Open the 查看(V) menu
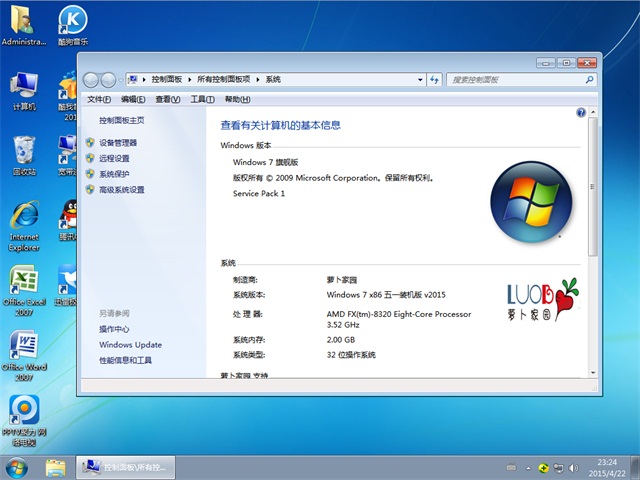This screenshot has height=480, width=640. click(x=168, y=99)
